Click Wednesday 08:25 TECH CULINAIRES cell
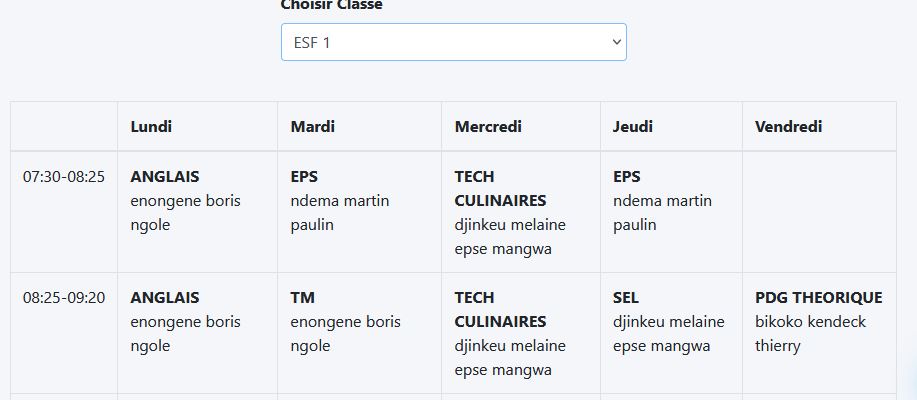 tap(521, 333)
